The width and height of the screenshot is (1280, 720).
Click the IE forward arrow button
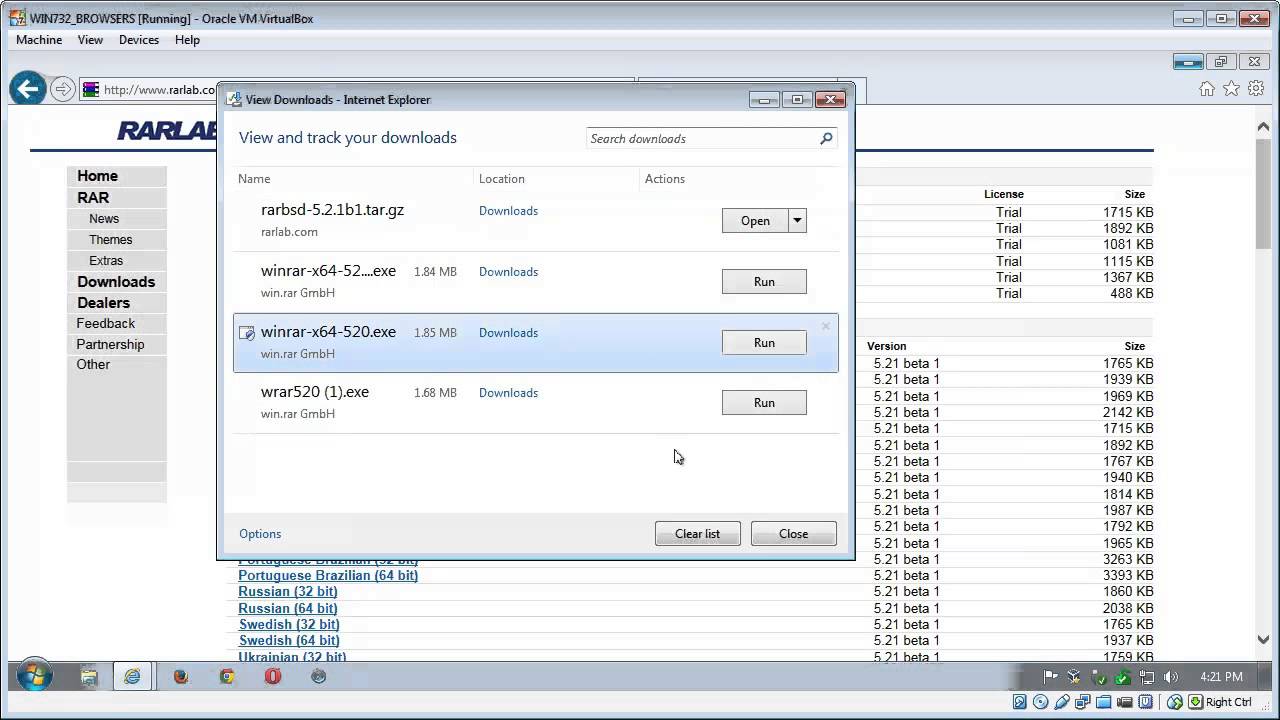click(x=63, y=89)
